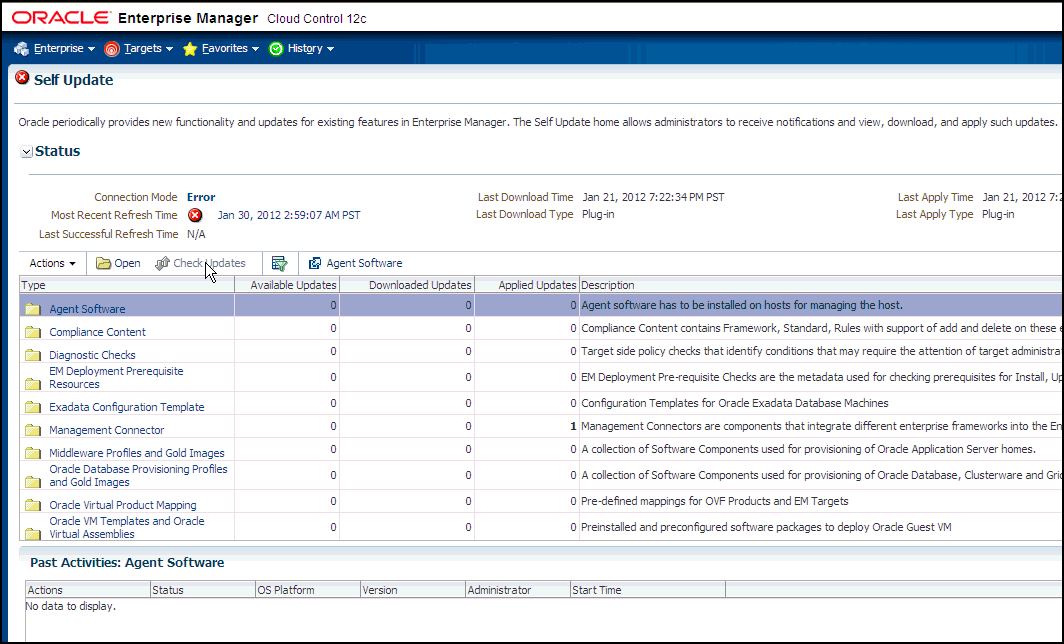Click the refresh time error icon
1064x644 pixels.
coord(195,215)
